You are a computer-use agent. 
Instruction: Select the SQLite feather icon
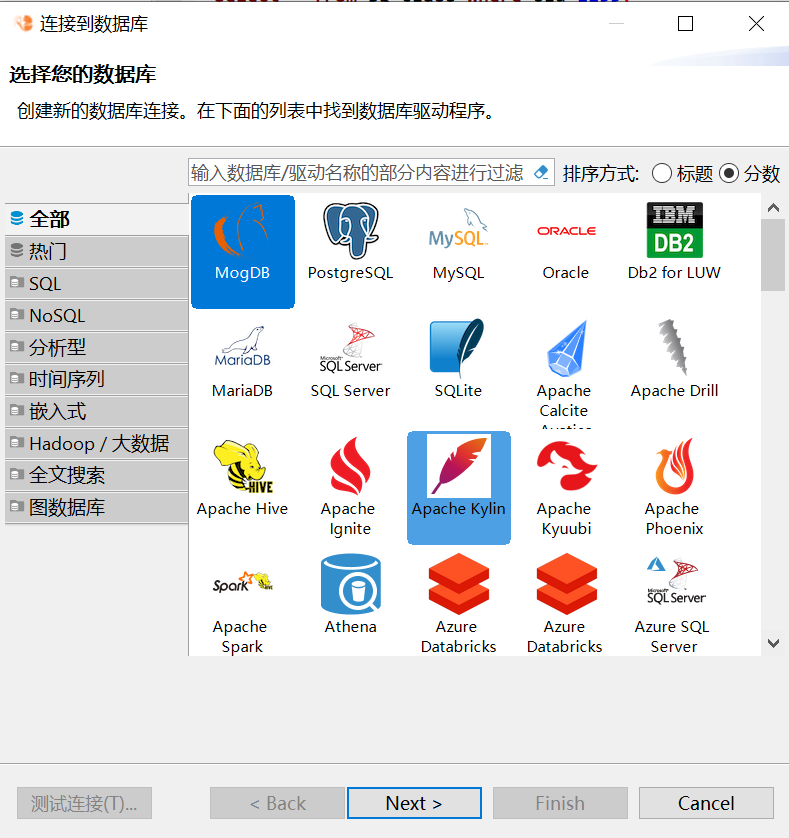[457, 347]
